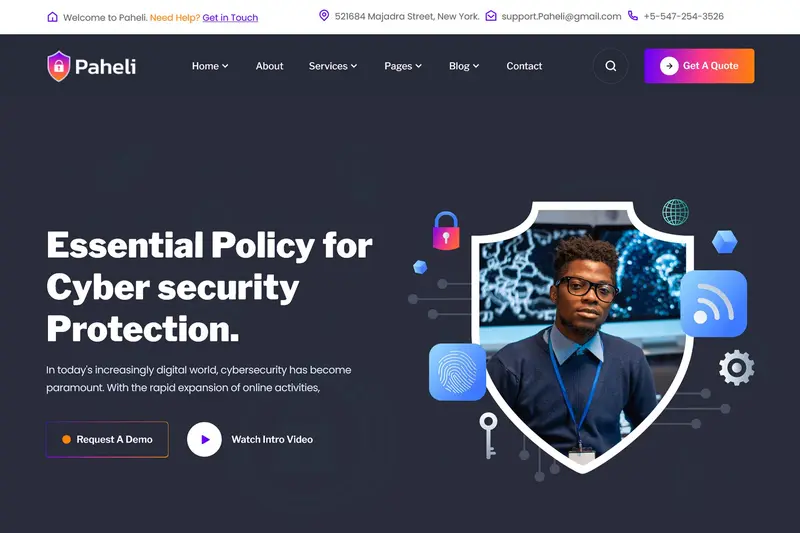Open the About menu item
The width and height of the screenshot is (800, 533).
pos(269,66)
